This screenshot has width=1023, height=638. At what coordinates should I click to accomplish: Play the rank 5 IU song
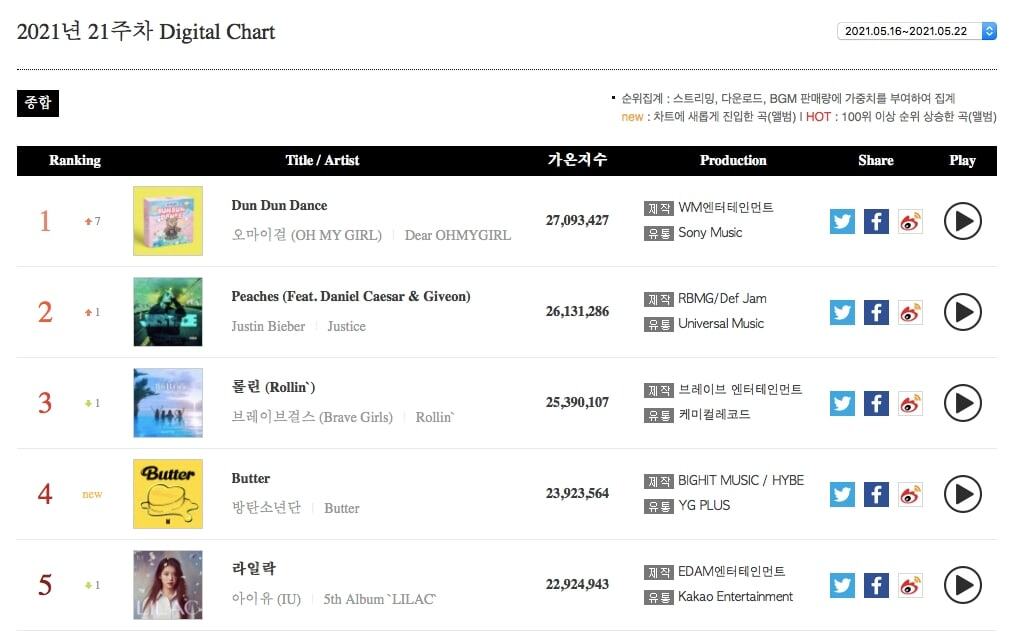coord(962,585)
